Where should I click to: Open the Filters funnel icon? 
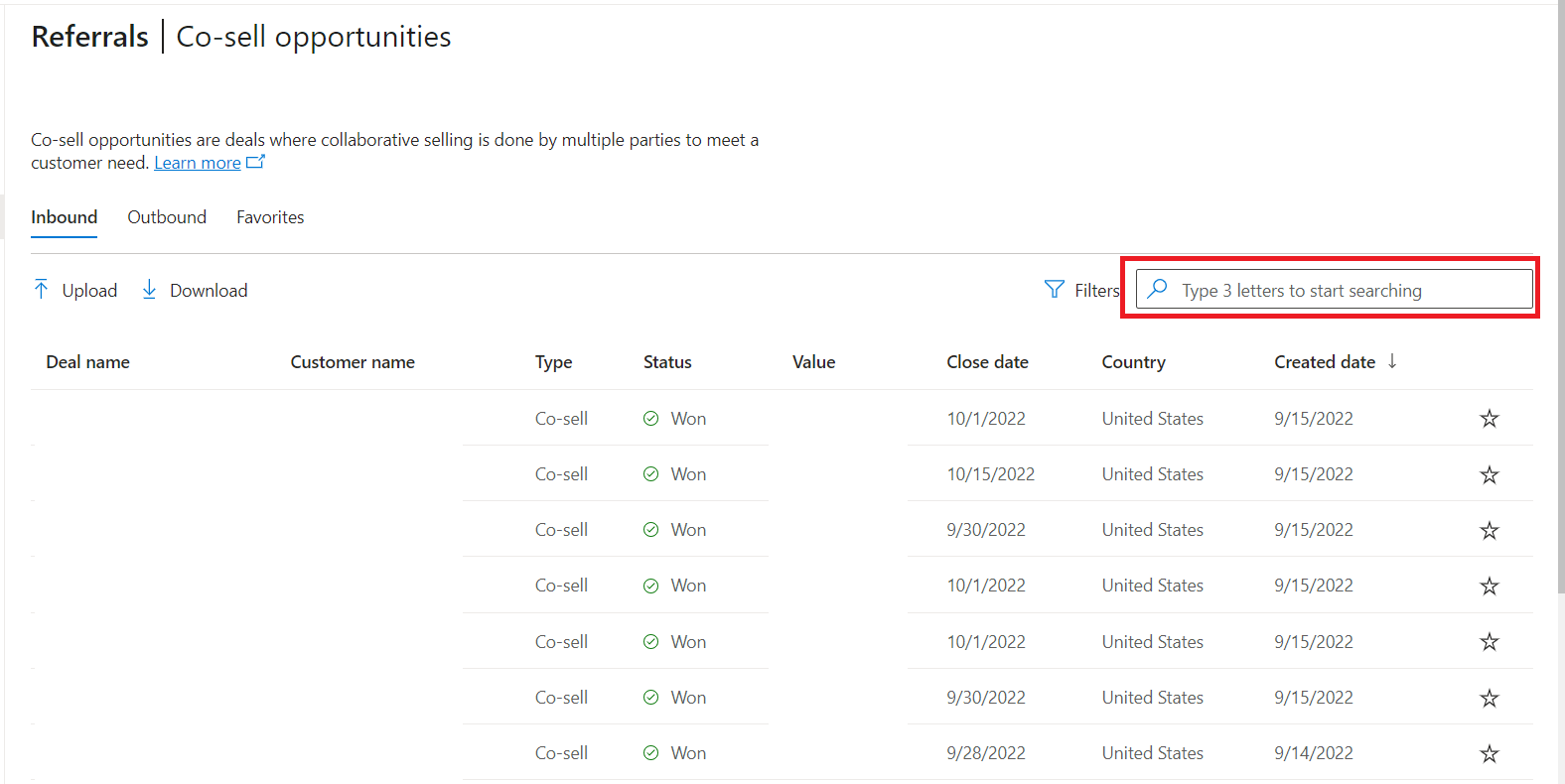point(1055,289)
